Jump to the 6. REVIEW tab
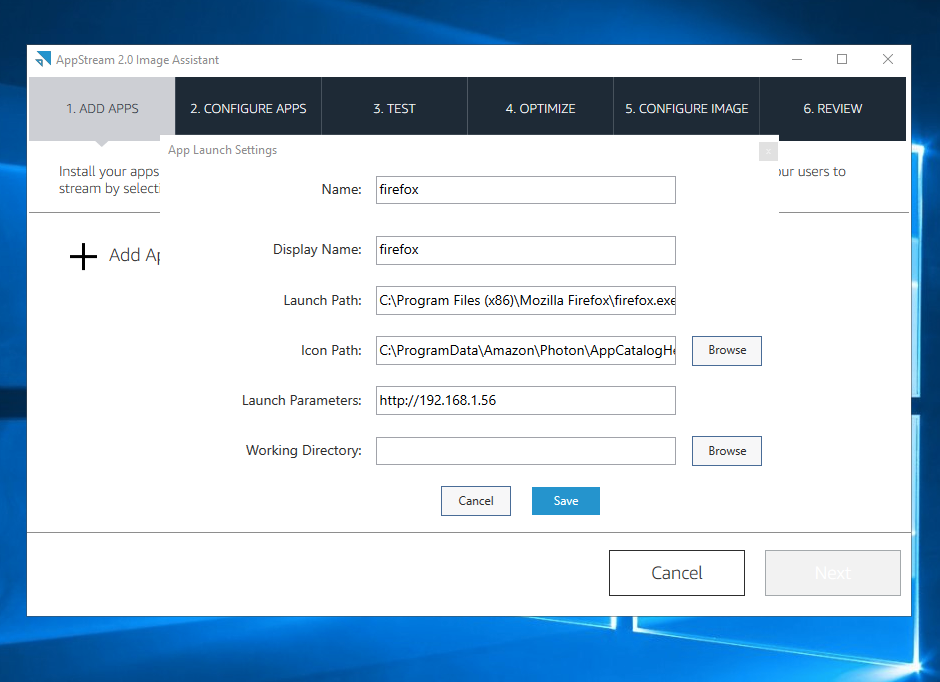The width and height of the screenshot is (940, 682). pyautogui.click(x=833, y=108)
